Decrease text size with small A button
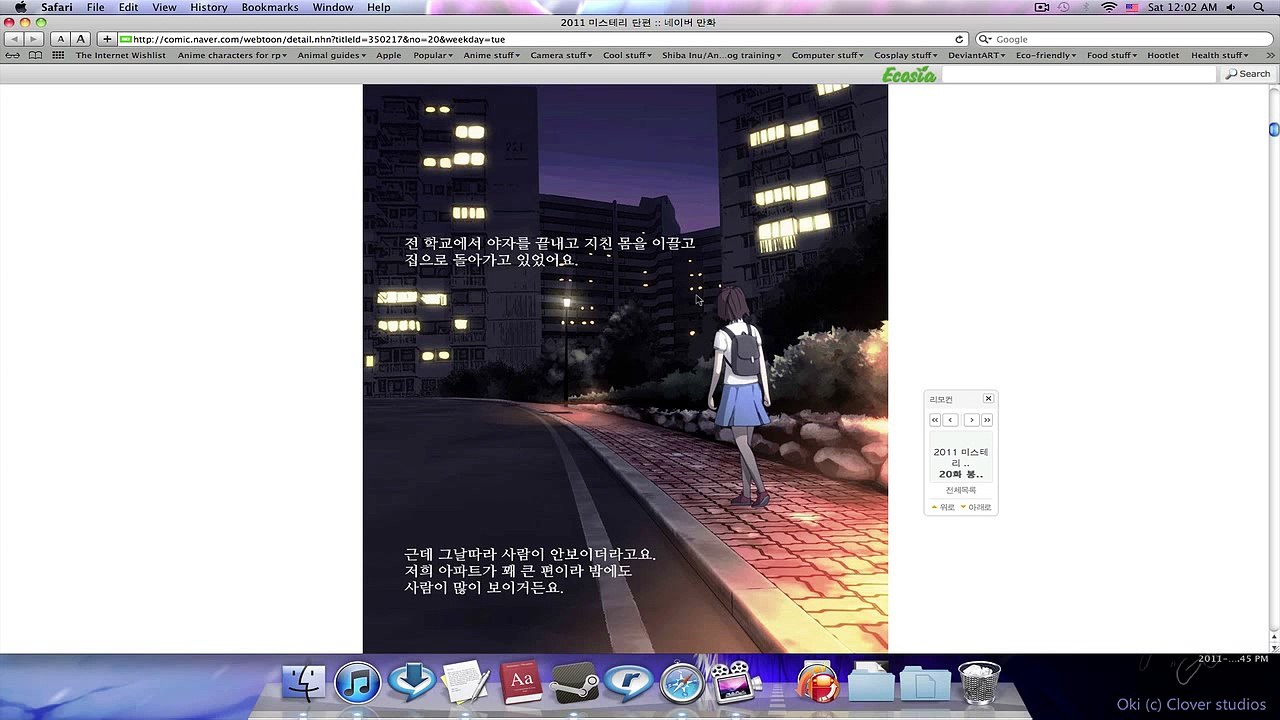This screenshot has height=720, width=1280. click(60, 39)
